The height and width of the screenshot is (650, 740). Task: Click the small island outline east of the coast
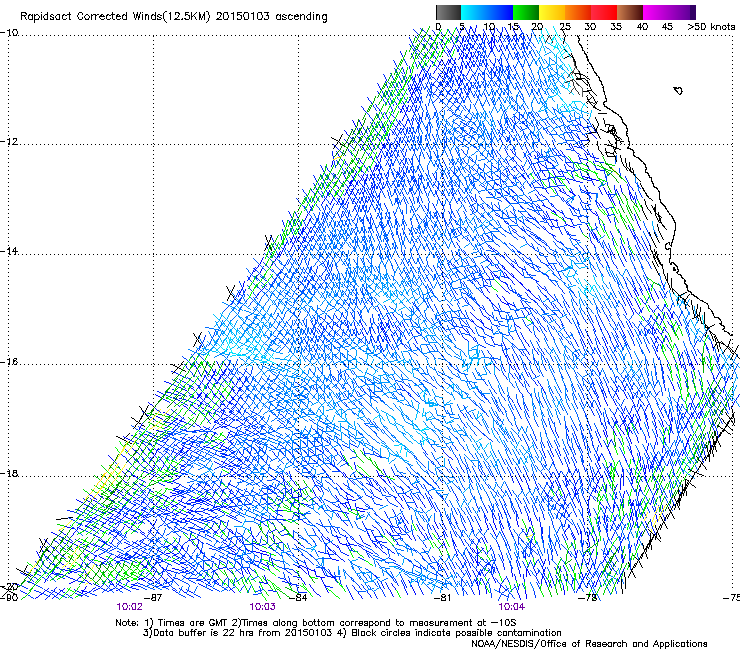click(x=678, y=90)
